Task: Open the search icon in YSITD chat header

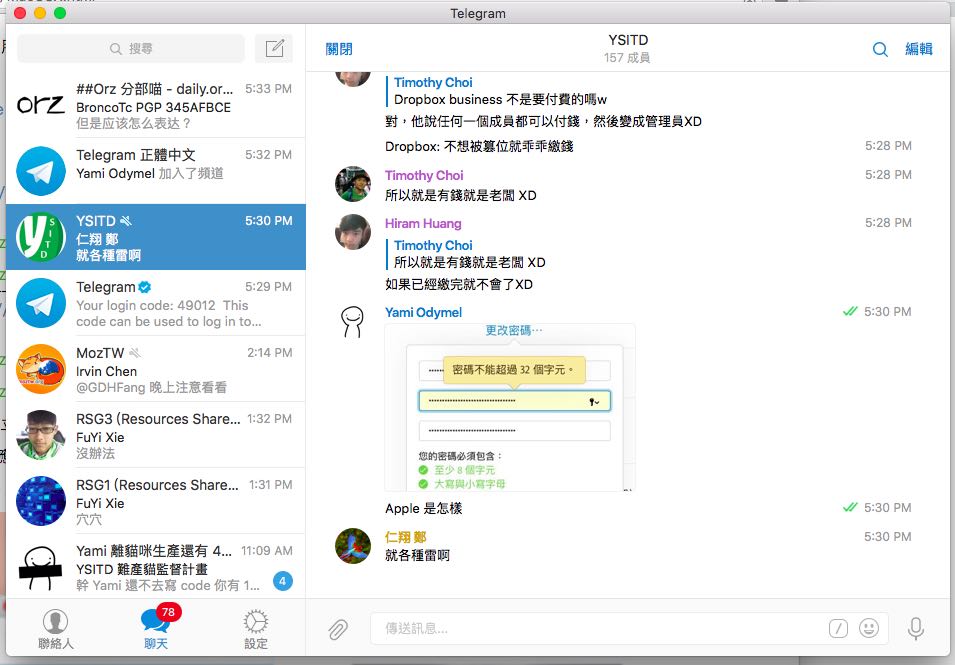Action: click(879, 49)
